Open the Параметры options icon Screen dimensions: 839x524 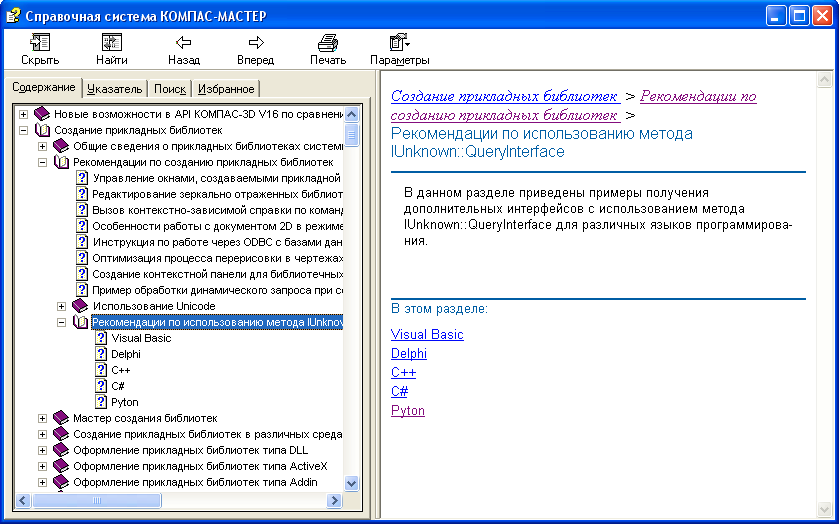399,42
